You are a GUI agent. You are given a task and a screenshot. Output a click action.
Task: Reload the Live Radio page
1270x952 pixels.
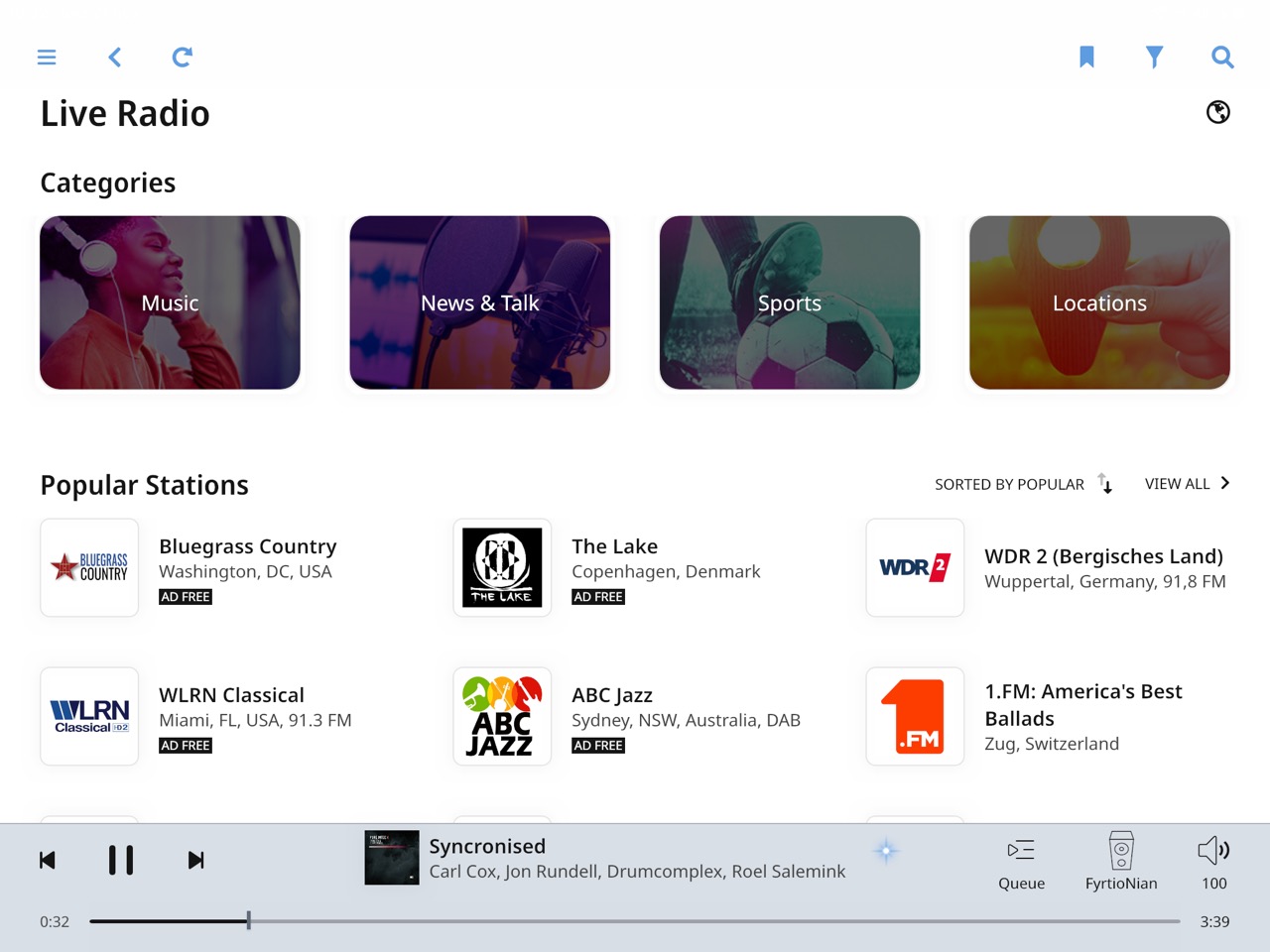182,58
